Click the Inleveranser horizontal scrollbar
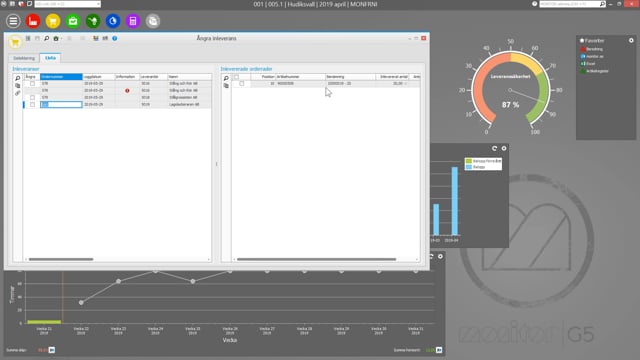Viewport: 640px width, 360px height. pos(61,259)
